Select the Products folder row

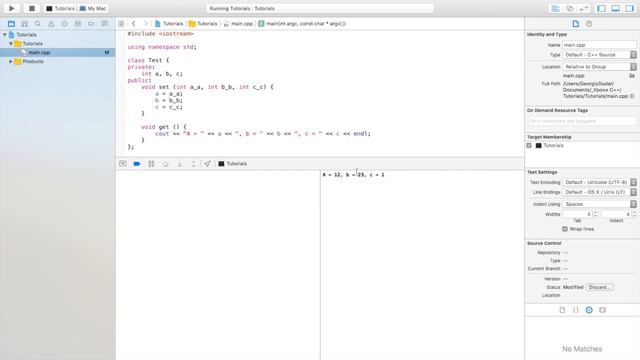58,61
